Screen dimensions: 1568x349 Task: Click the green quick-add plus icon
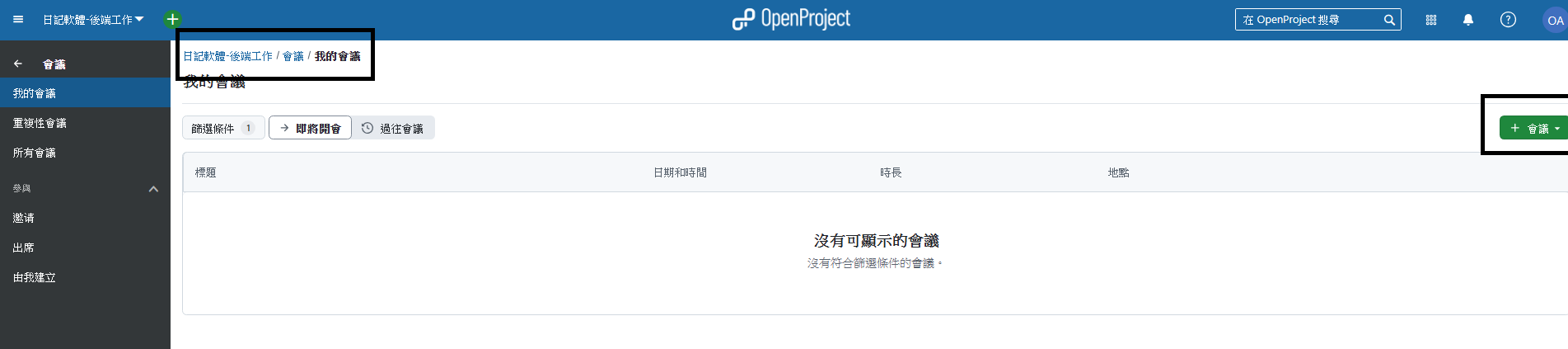coord(172,19)
